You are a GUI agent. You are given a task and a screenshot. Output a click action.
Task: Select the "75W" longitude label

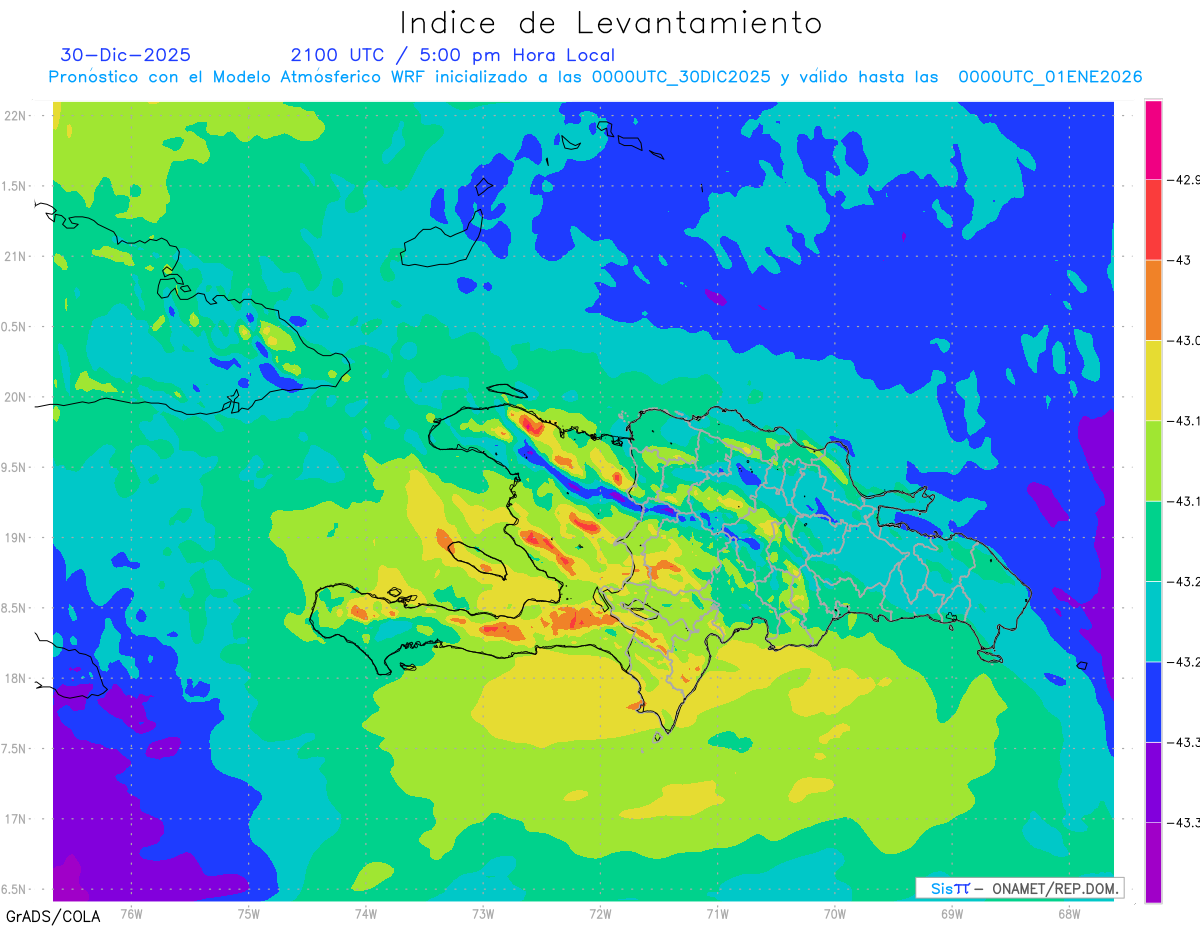coord(249,913)
